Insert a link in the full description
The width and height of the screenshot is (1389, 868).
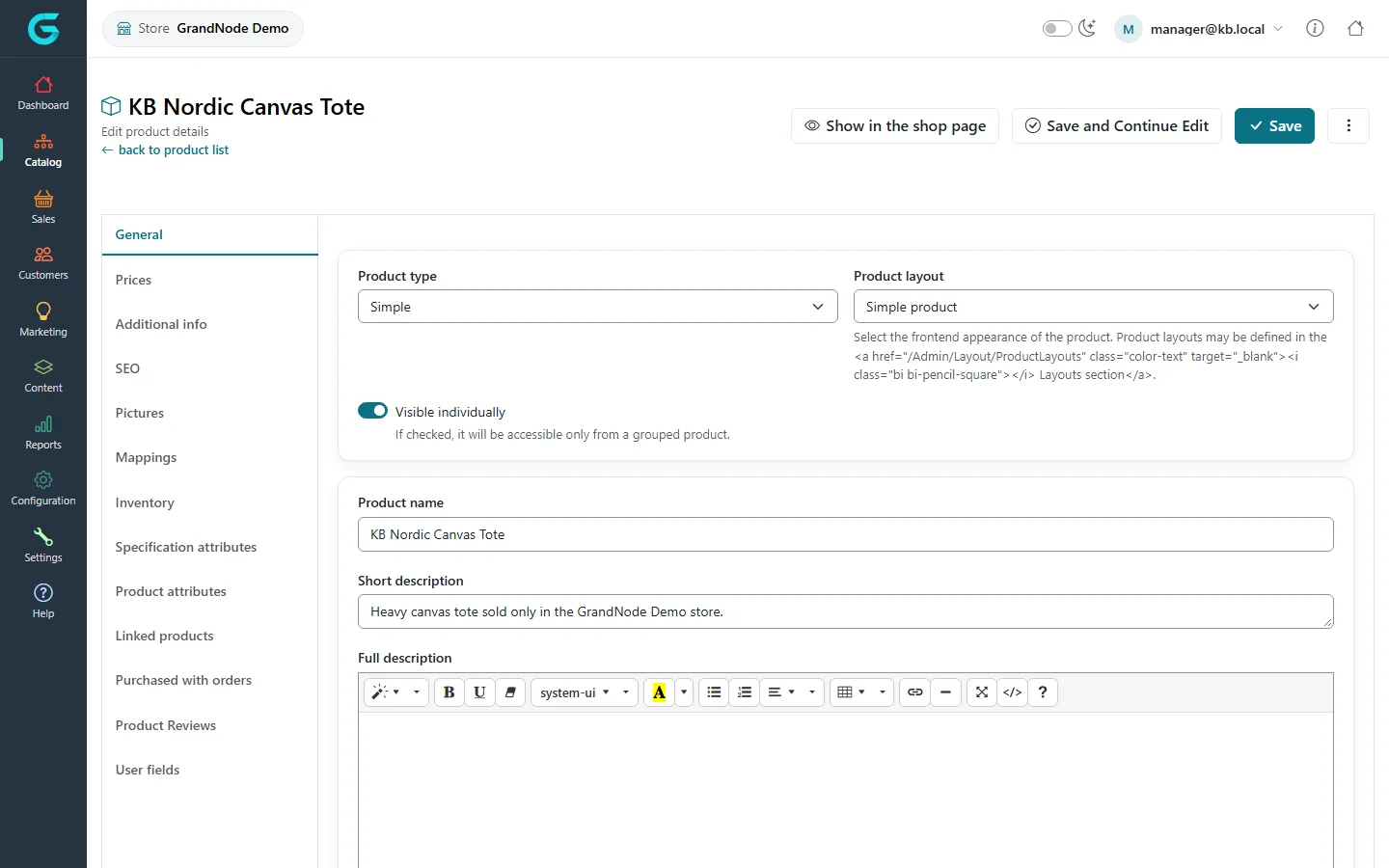coord(915,692)
